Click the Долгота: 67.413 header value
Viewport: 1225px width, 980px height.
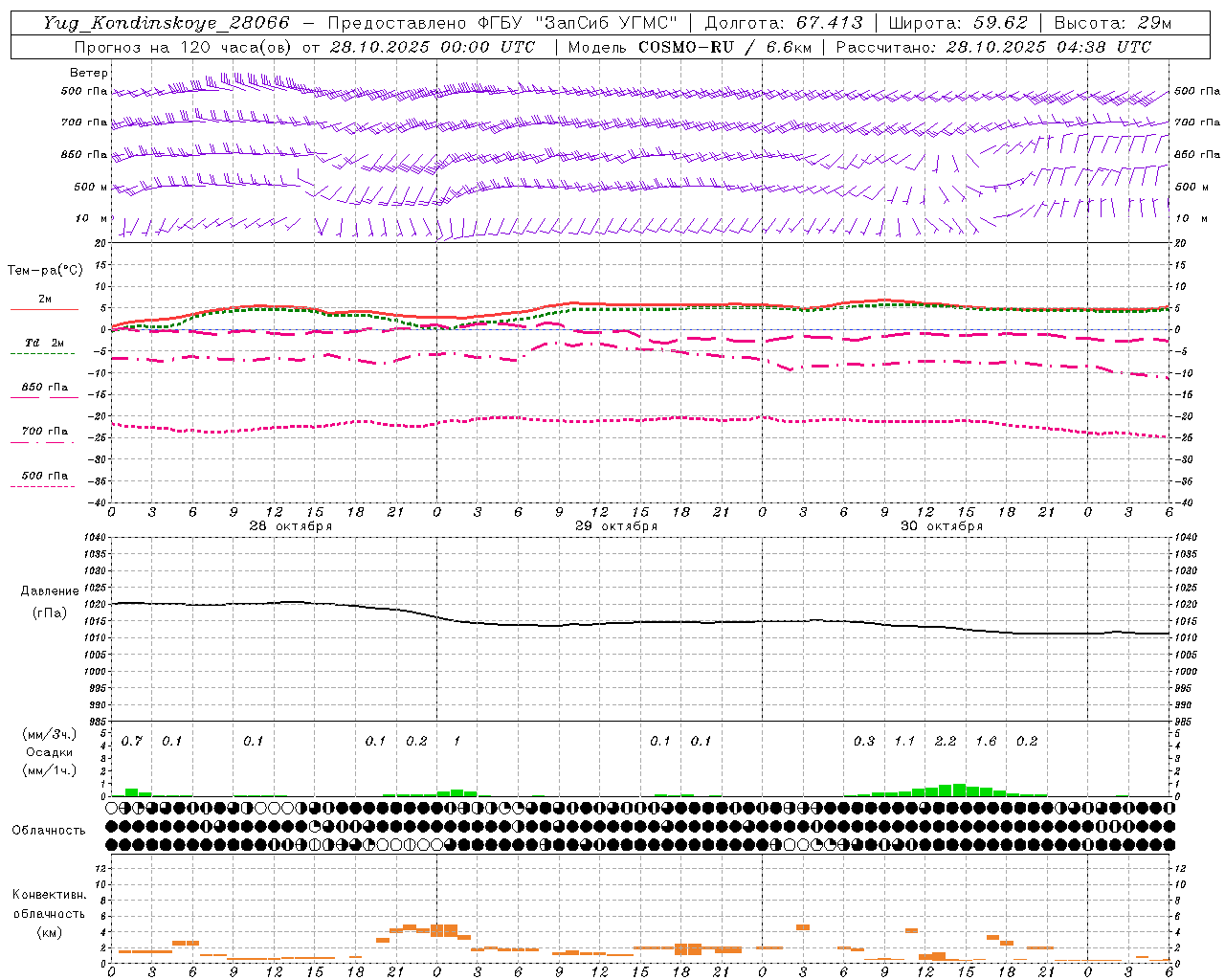click(x=783, y=23)
